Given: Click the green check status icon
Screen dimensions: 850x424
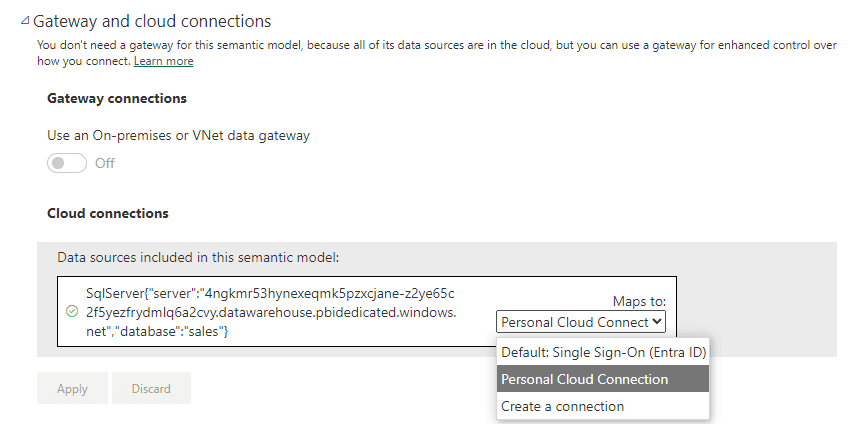Looking at the screenshot, I should pos(72,311).
